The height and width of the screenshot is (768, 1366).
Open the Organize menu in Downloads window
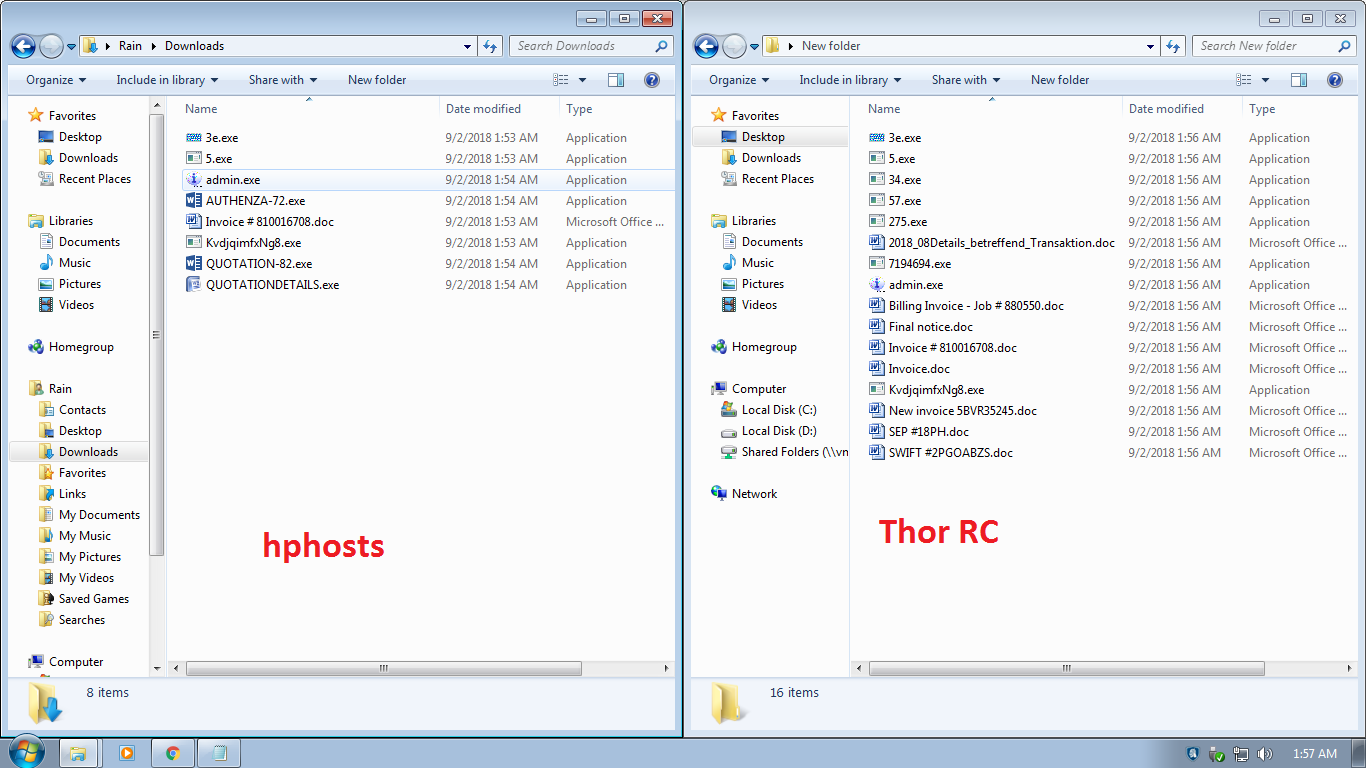click(56, 80)
